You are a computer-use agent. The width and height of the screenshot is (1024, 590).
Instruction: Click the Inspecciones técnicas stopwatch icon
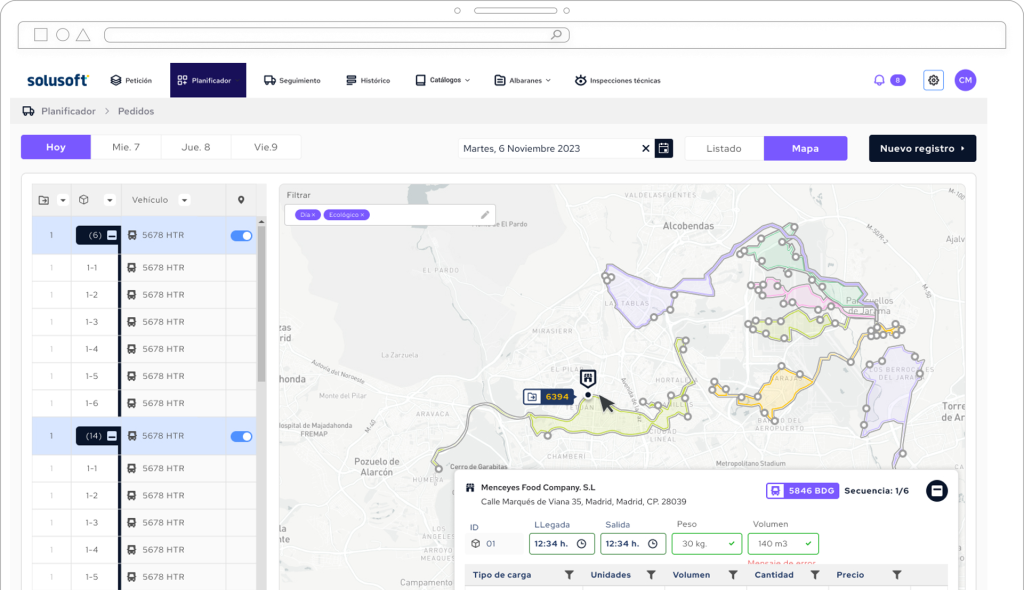(580, 80)
